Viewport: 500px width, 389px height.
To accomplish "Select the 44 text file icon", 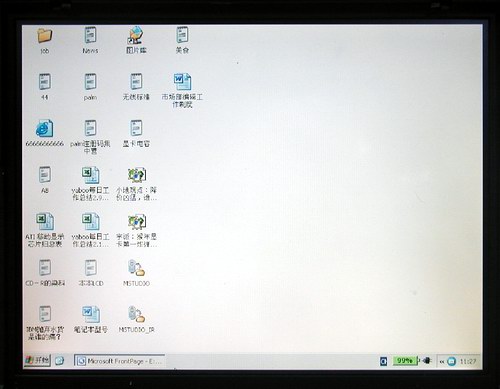I will click(x=45, y=82).
